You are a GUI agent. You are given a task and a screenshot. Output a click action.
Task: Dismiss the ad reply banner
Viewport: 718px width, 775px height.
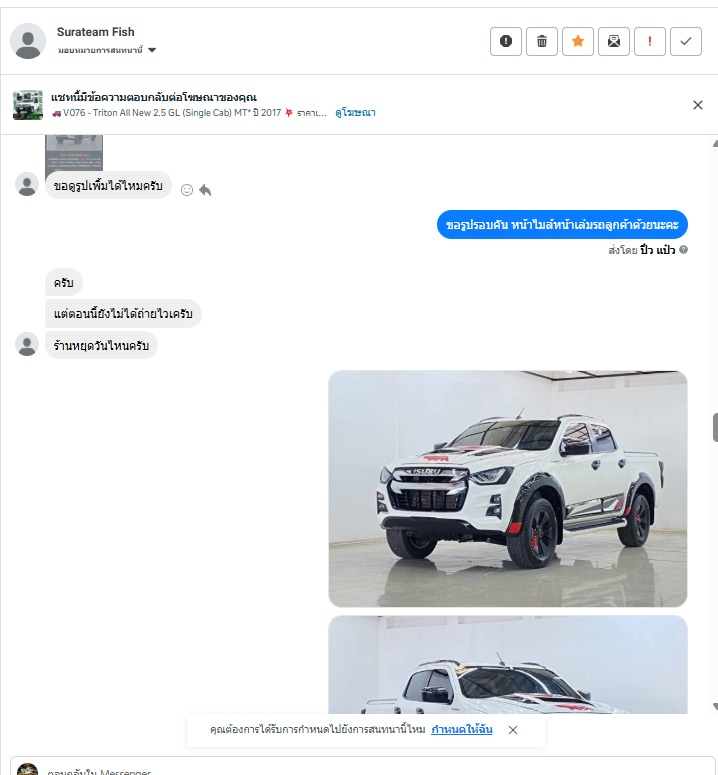[x=698, y=105]
